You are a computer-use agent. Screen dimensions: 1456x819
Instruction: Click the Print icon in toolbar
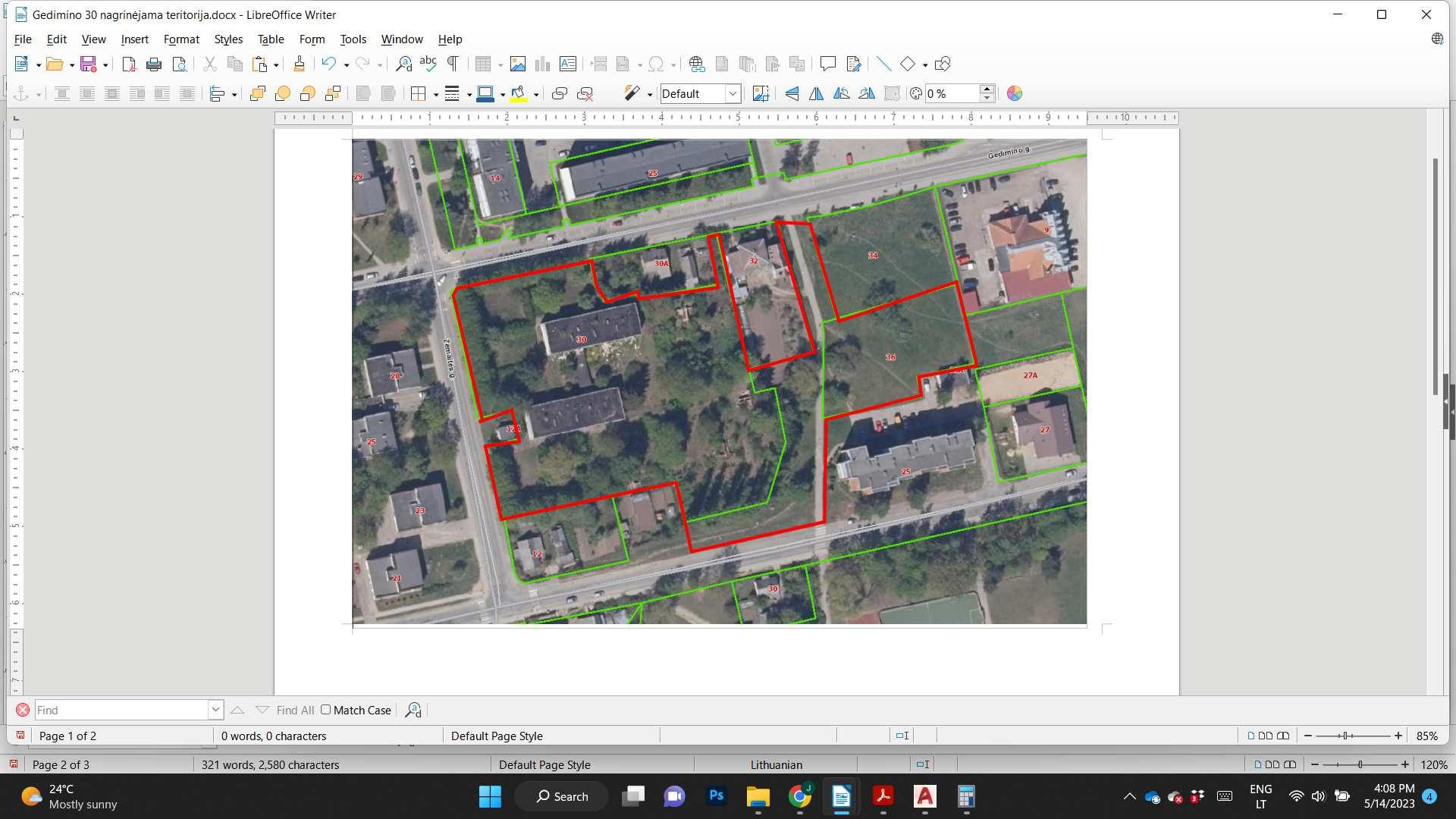pyautogui.click(x=154, y=64)
